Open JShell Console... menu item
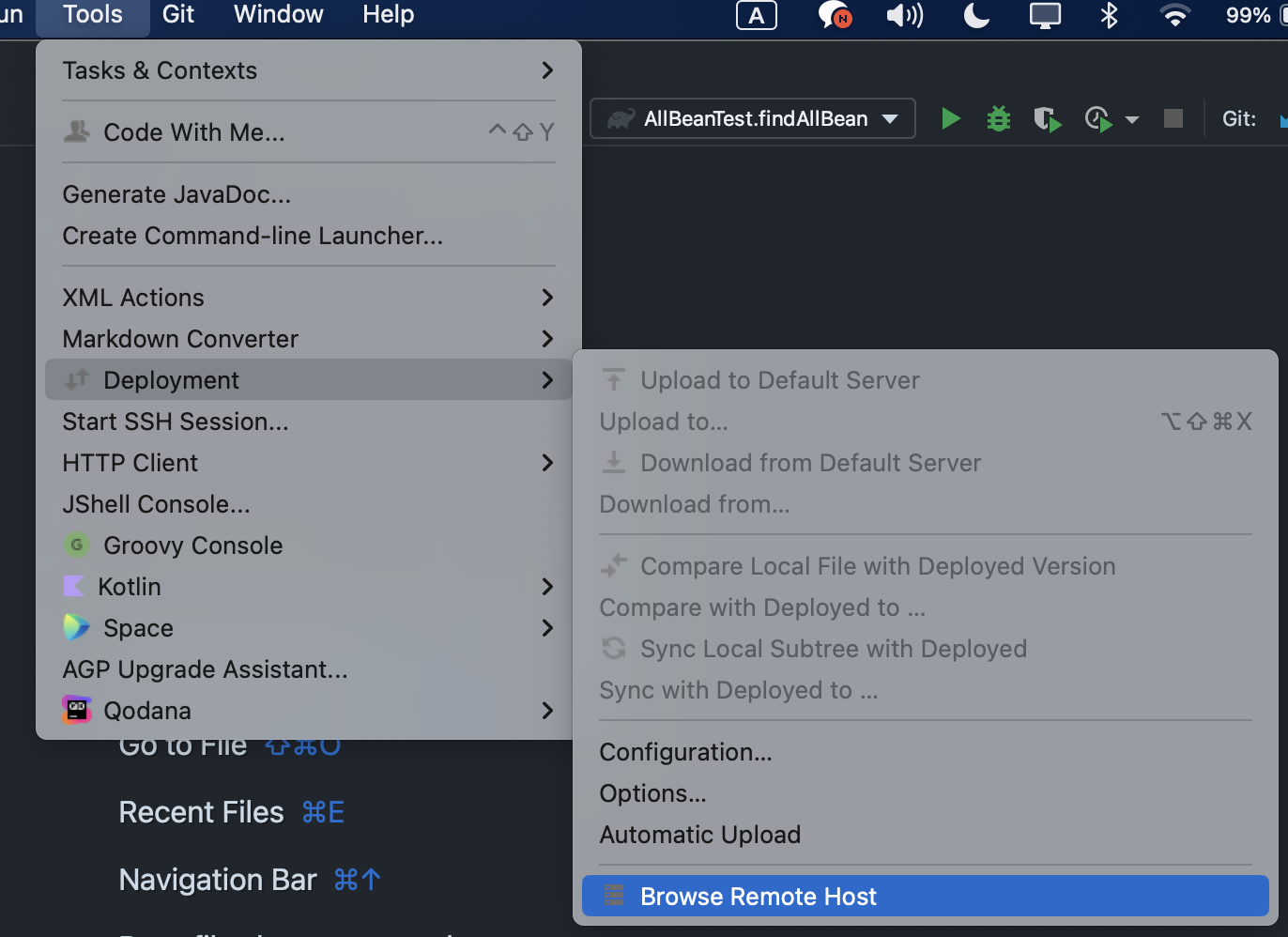 click(x=309, y=504)
